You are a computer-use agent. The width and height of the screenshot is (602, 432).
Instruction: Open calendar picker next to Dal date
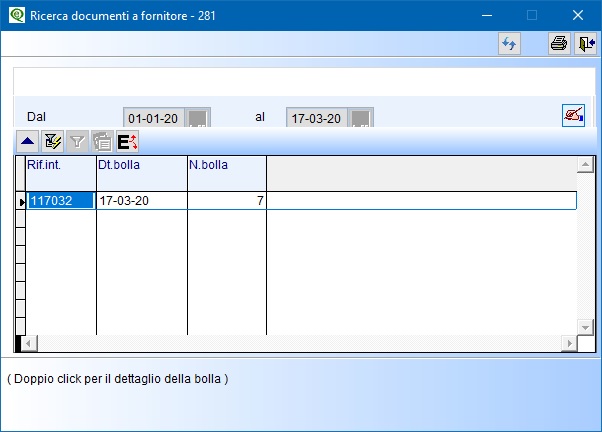[198, 118]
